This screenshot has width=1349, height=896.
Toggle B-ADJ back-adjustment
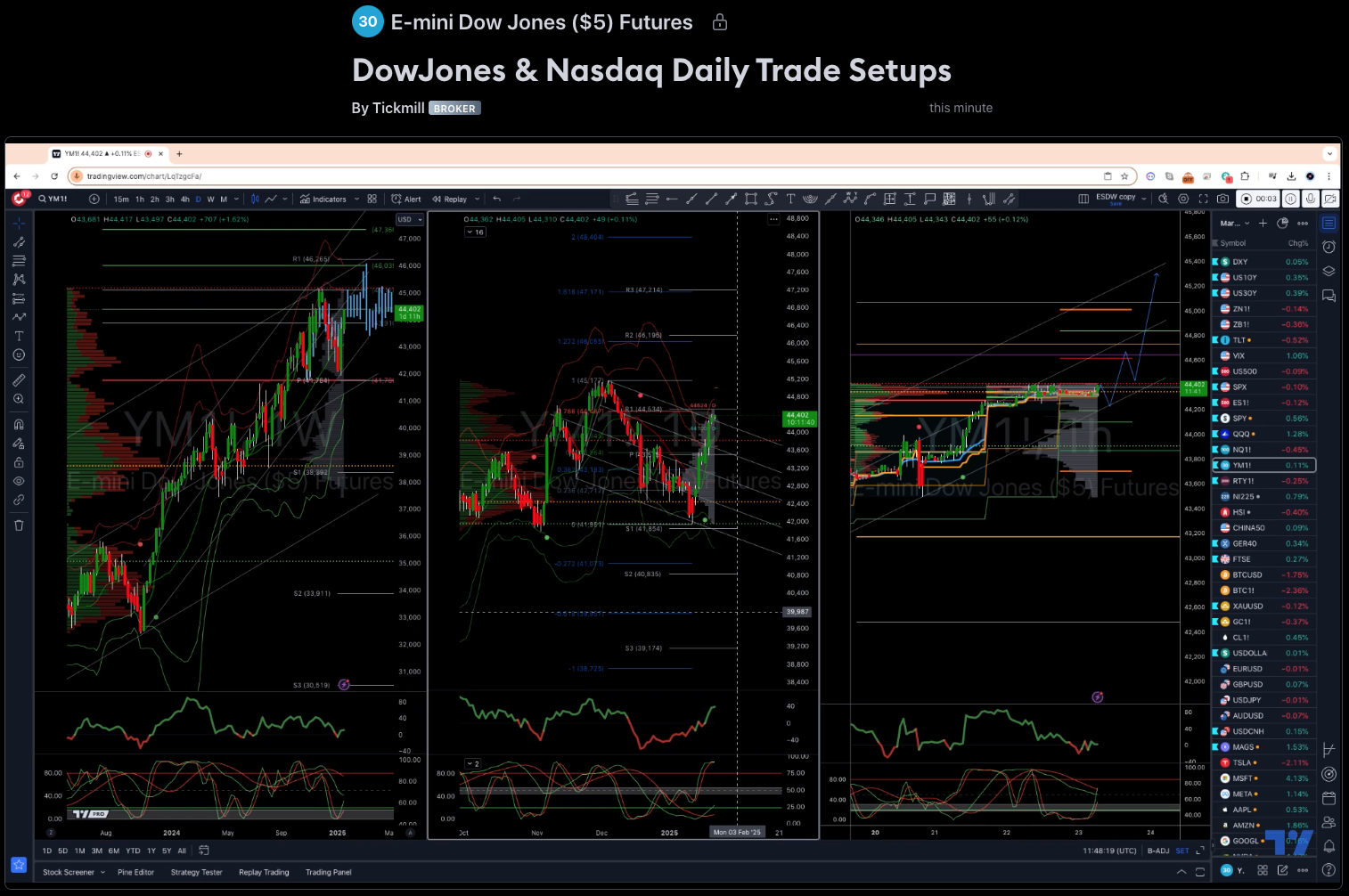(1158, 851)
